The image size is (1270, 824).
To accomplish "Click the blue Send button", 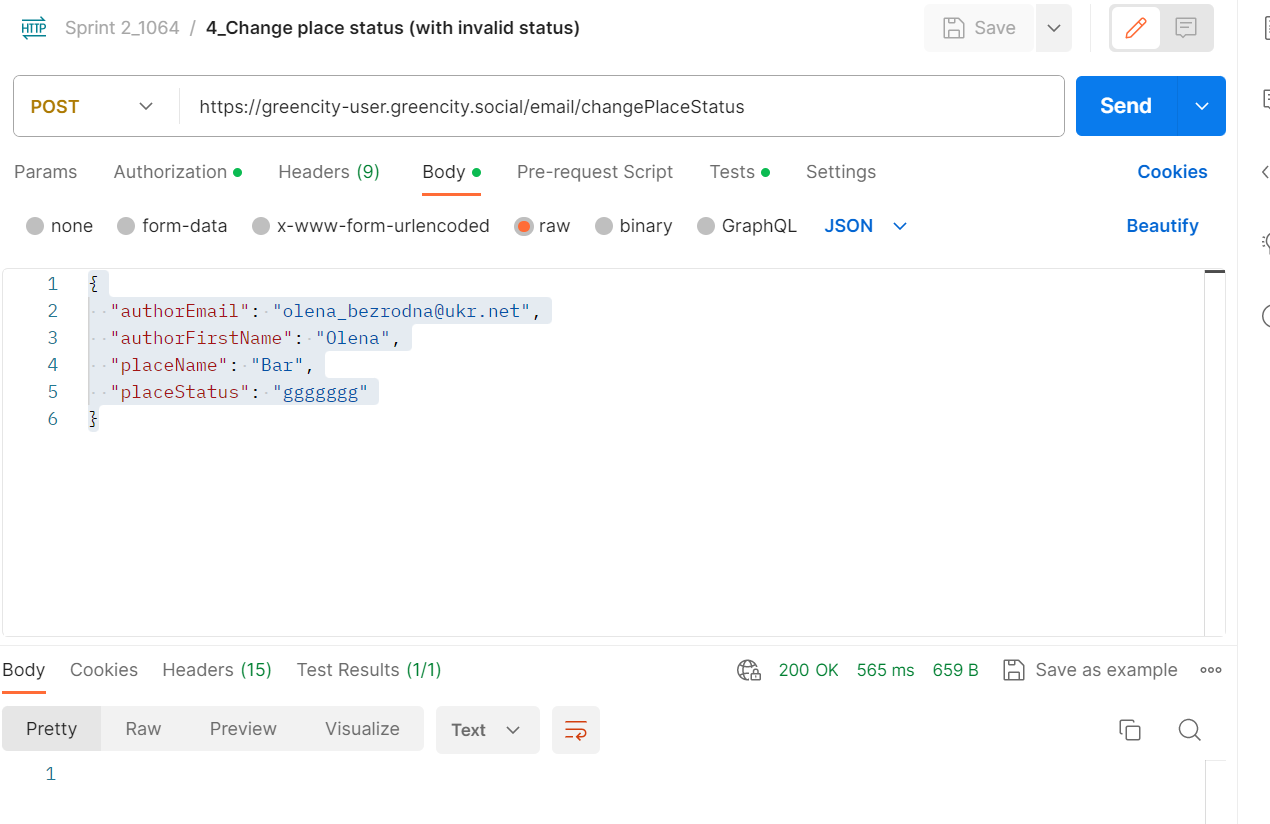I will 1126,106.
